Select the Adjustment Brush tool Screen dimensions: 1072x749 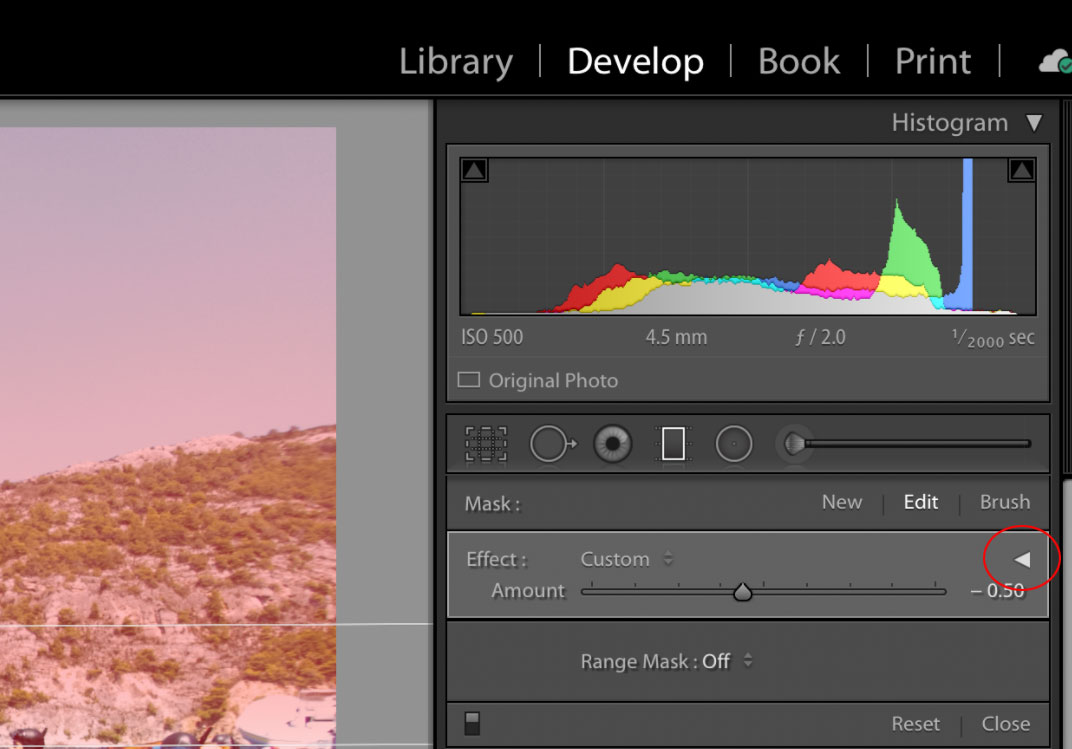(x=795, y=444)
